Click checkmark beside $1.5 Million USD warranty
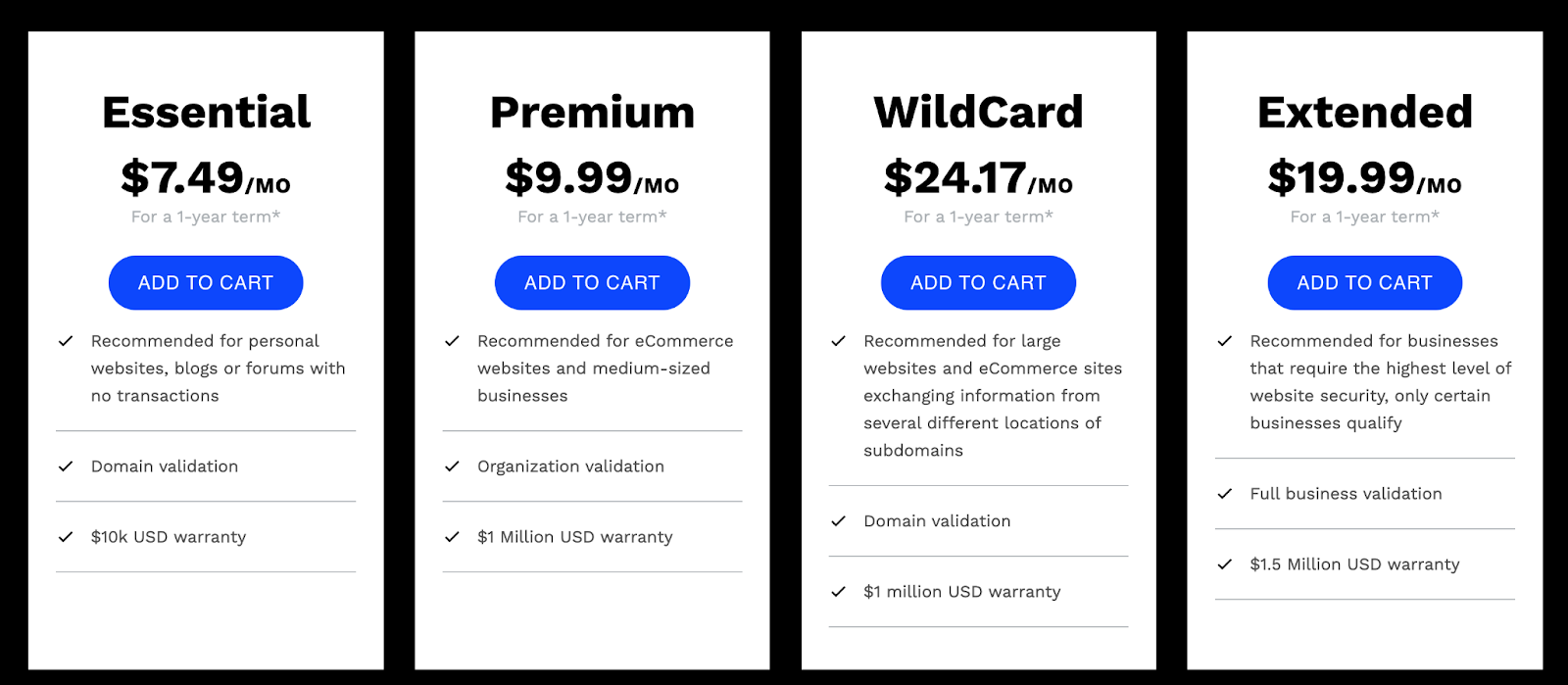This screenshot has width=1568, height=685. [1224, 564]
